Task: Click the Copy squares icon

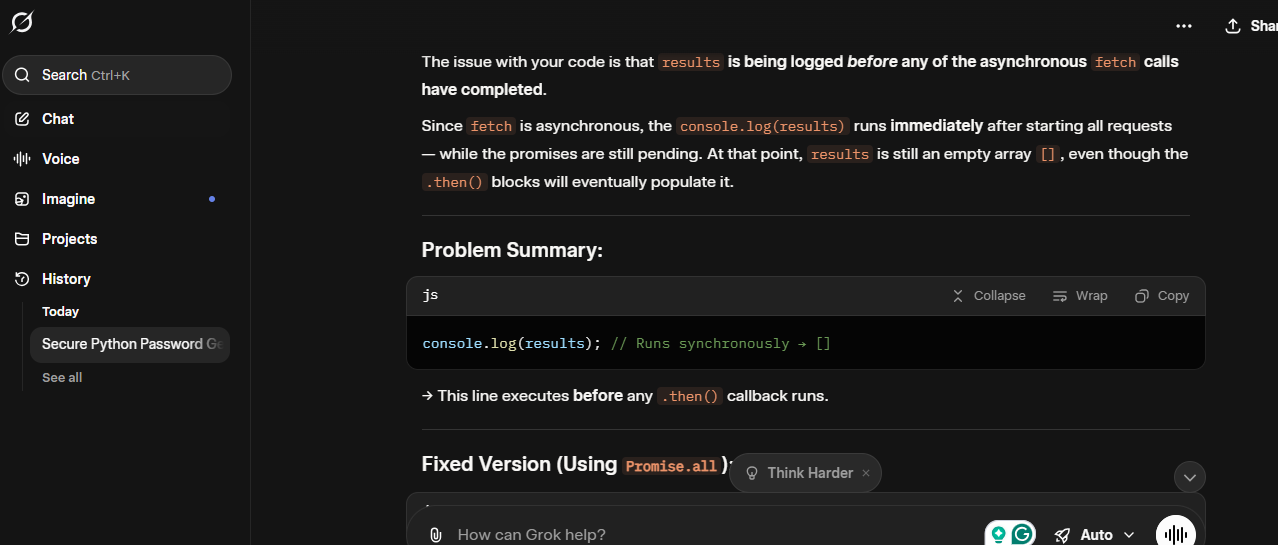Action: (1142, 296)
